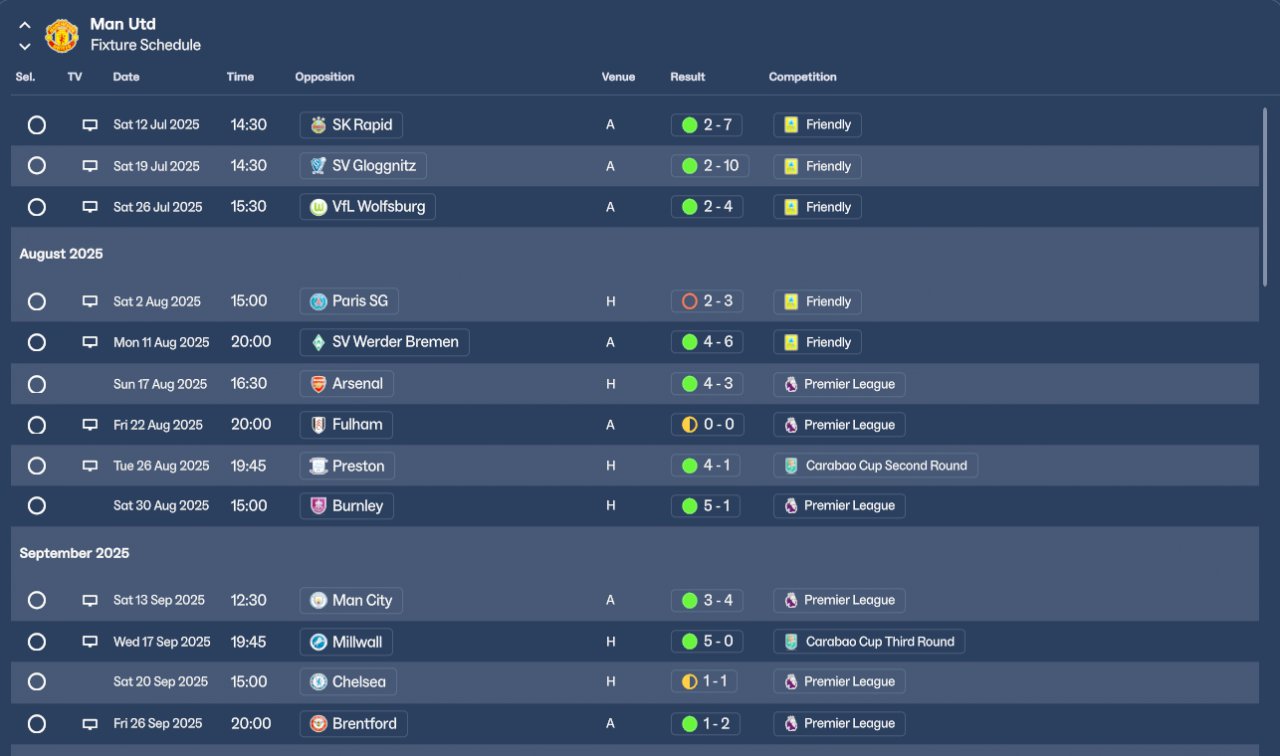Collapse the August 2025 section header

(x=61, y=254)
